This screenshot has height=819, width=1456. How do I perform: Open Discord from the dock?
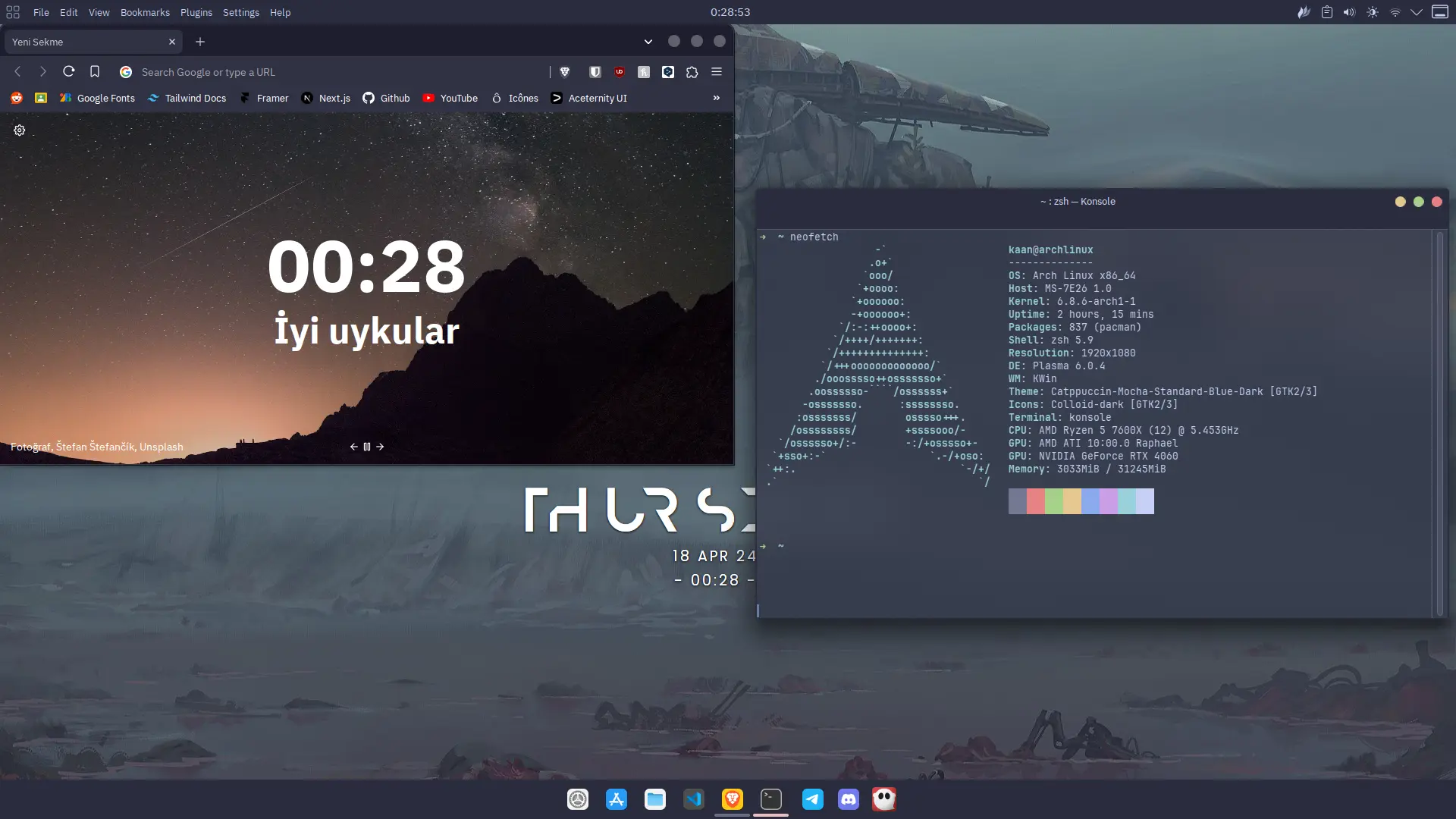(x=849, y=799)
